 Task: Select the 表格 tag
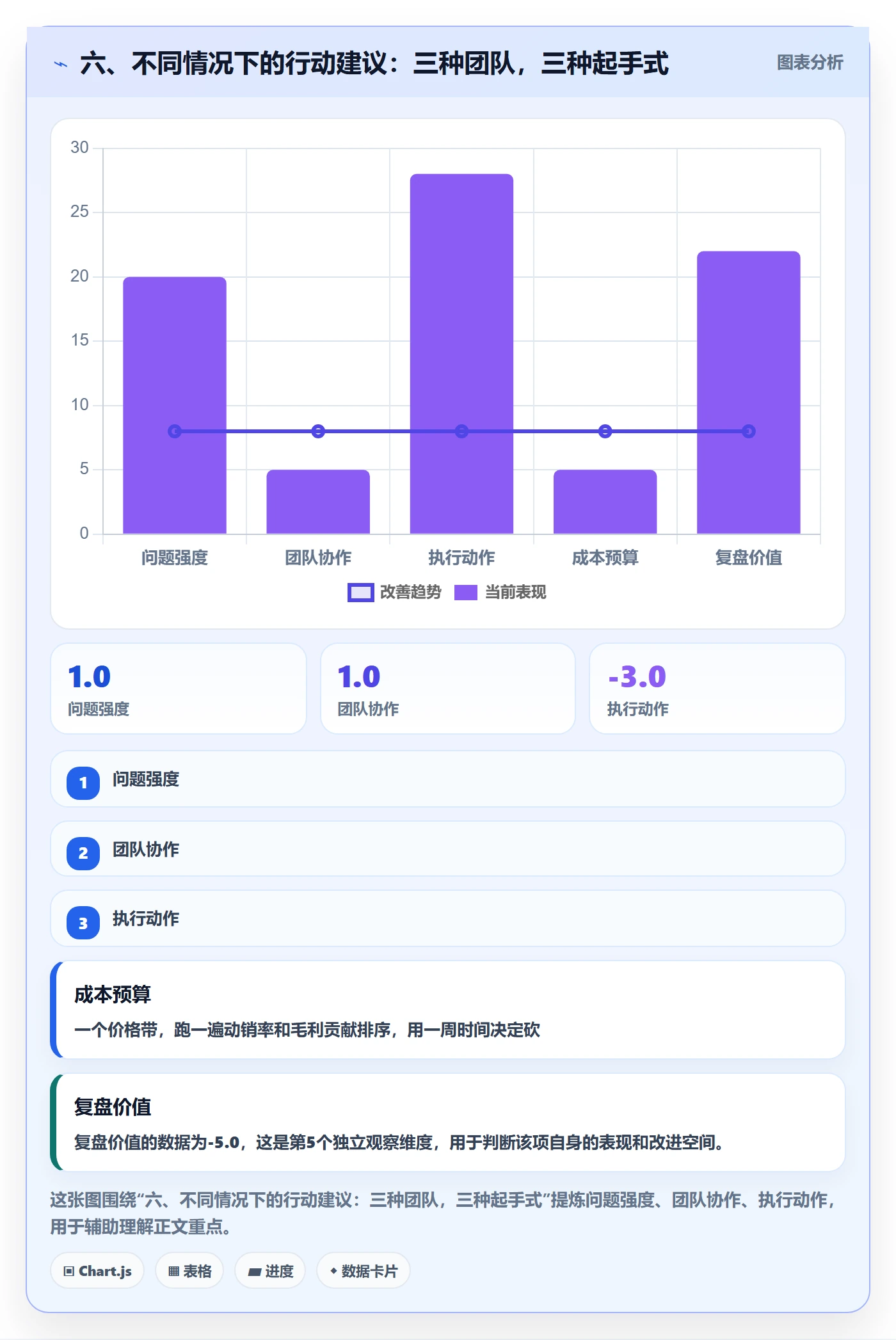coord(189,1271)
